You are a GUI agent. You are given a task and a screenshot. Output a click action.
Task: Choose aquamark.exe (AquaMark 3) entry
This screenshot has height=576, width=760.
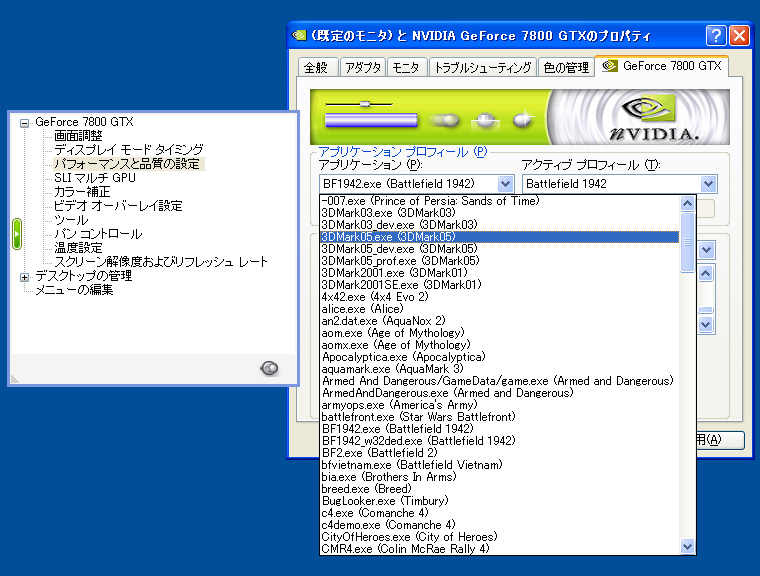click(500, 369)
